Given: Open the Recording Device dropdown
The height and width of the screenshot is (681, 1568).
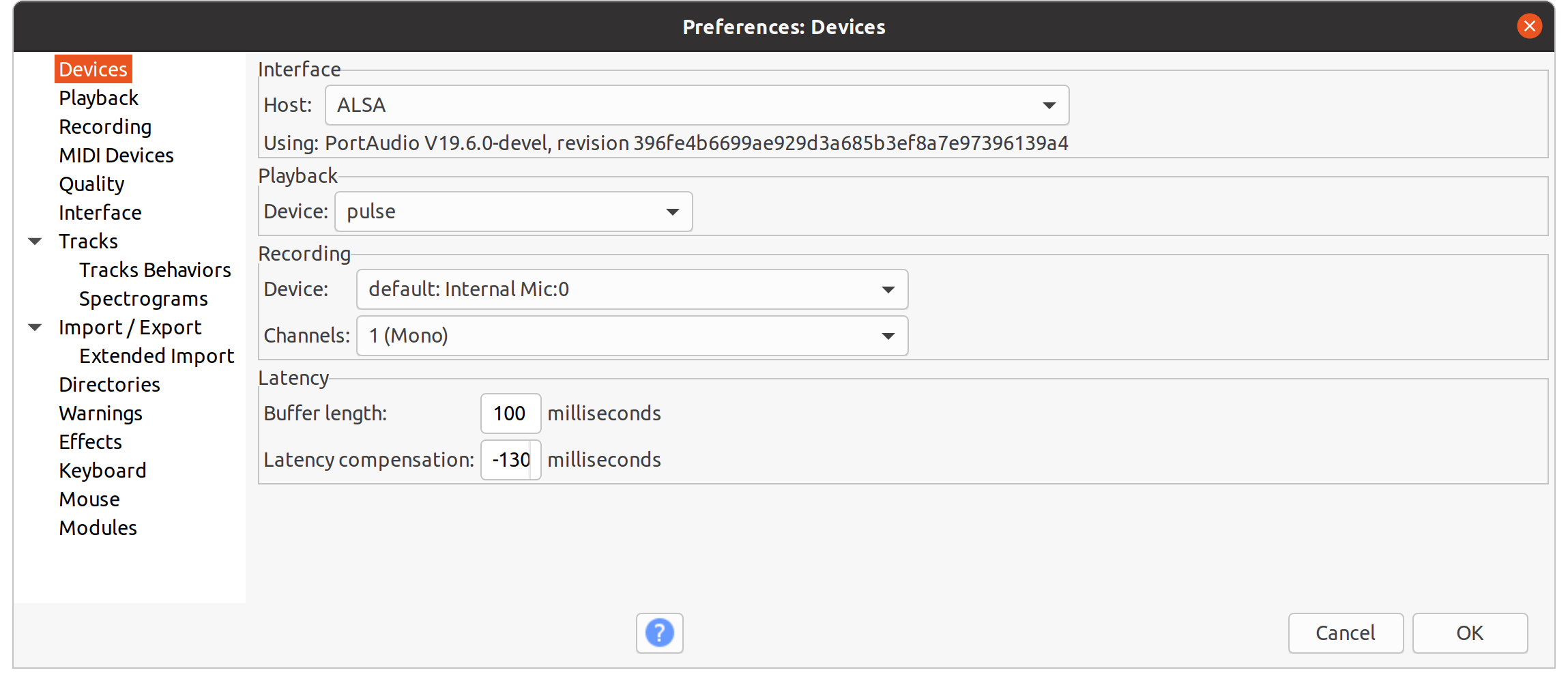Looking at the screenshot, I should pos(632,289).
